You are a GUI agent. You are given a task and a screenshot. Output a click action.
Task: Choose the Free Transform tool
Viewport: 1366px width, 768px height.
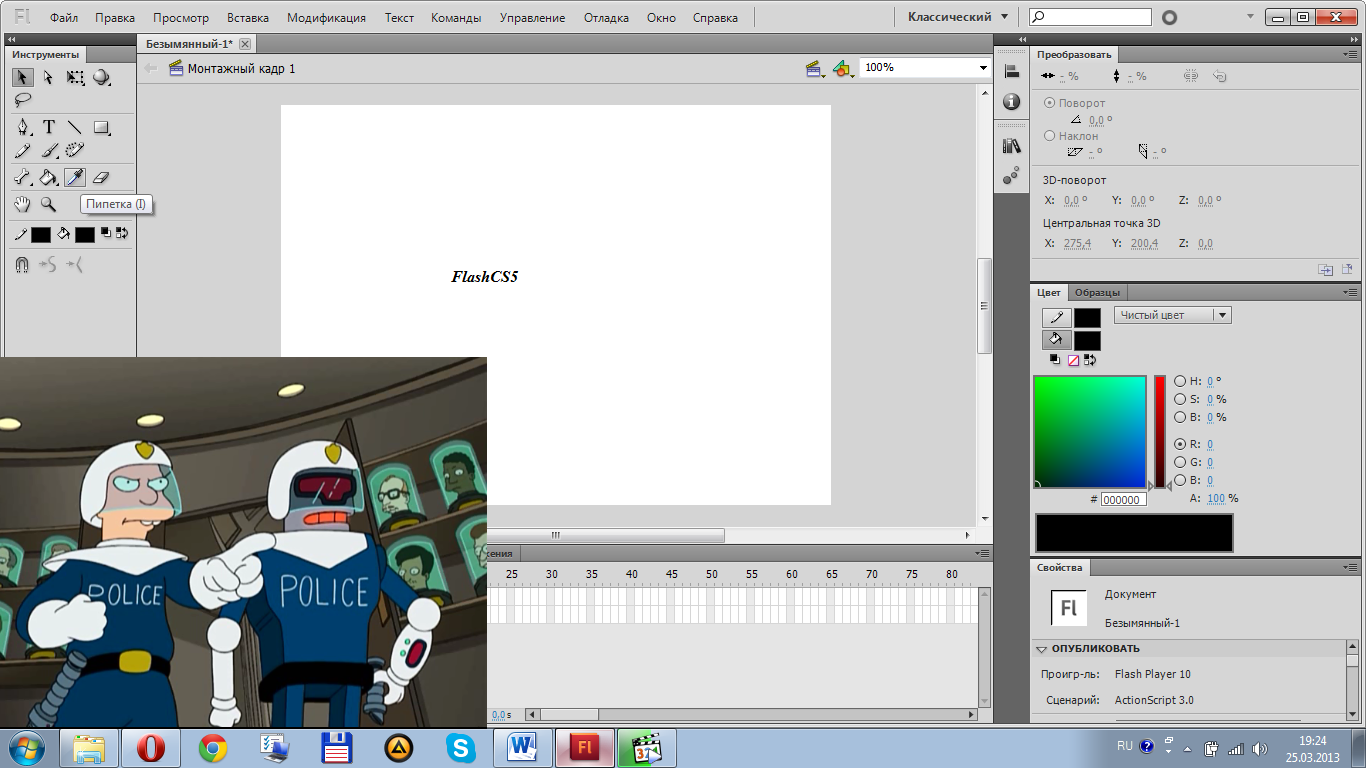coord(75,77)
